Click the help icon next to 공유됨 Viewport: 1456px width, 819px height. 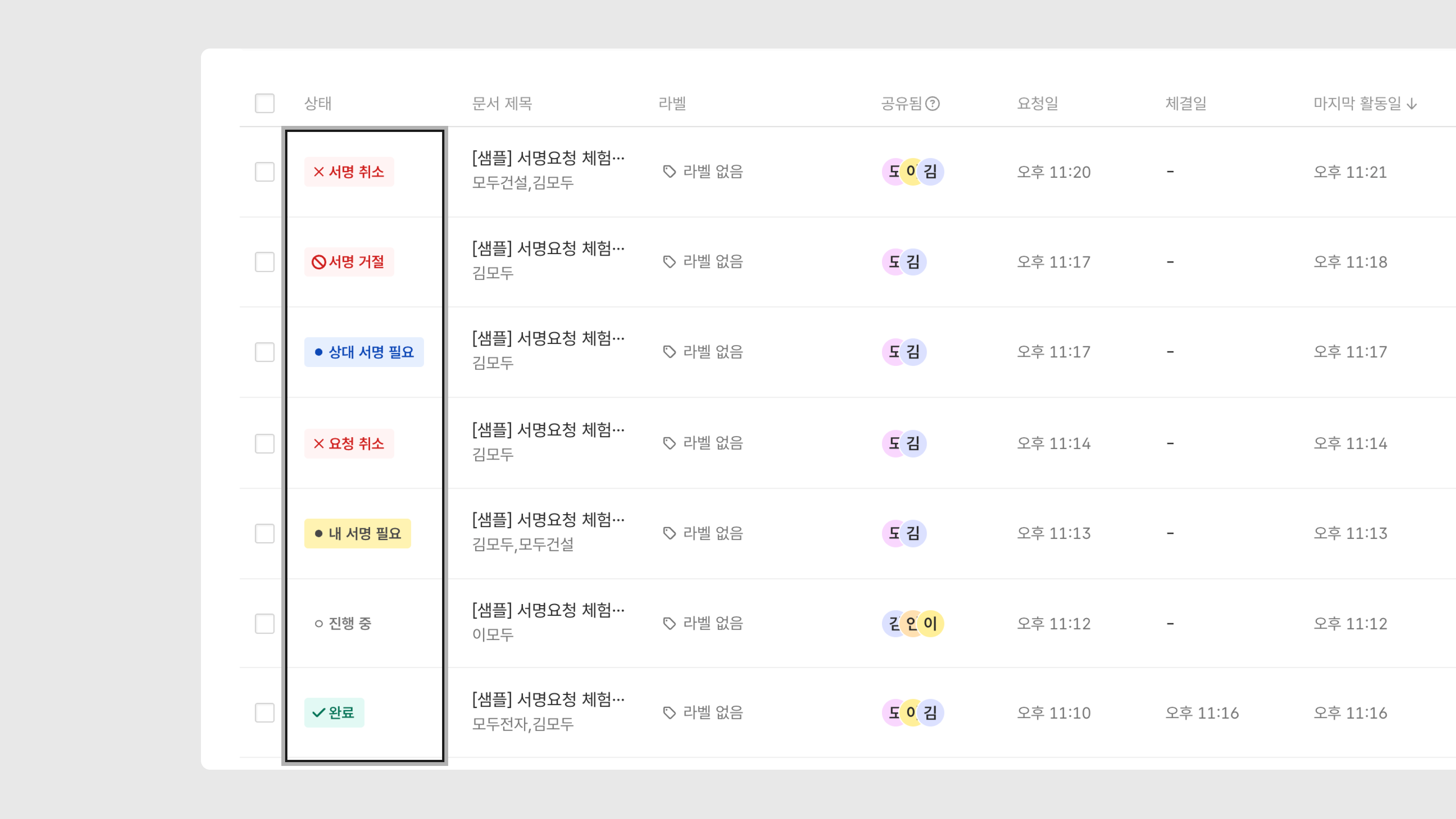pyautogui.click(x=933, y=104)
